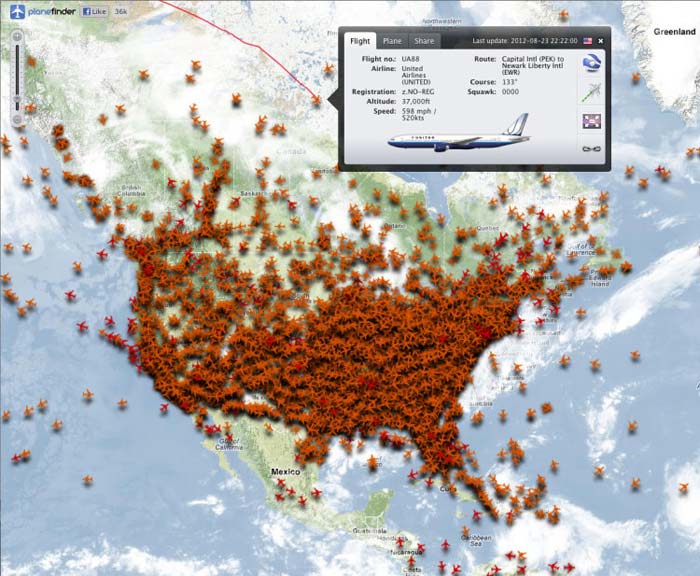
Task: Click the chain link permalink icon
Action: point(592,149)
